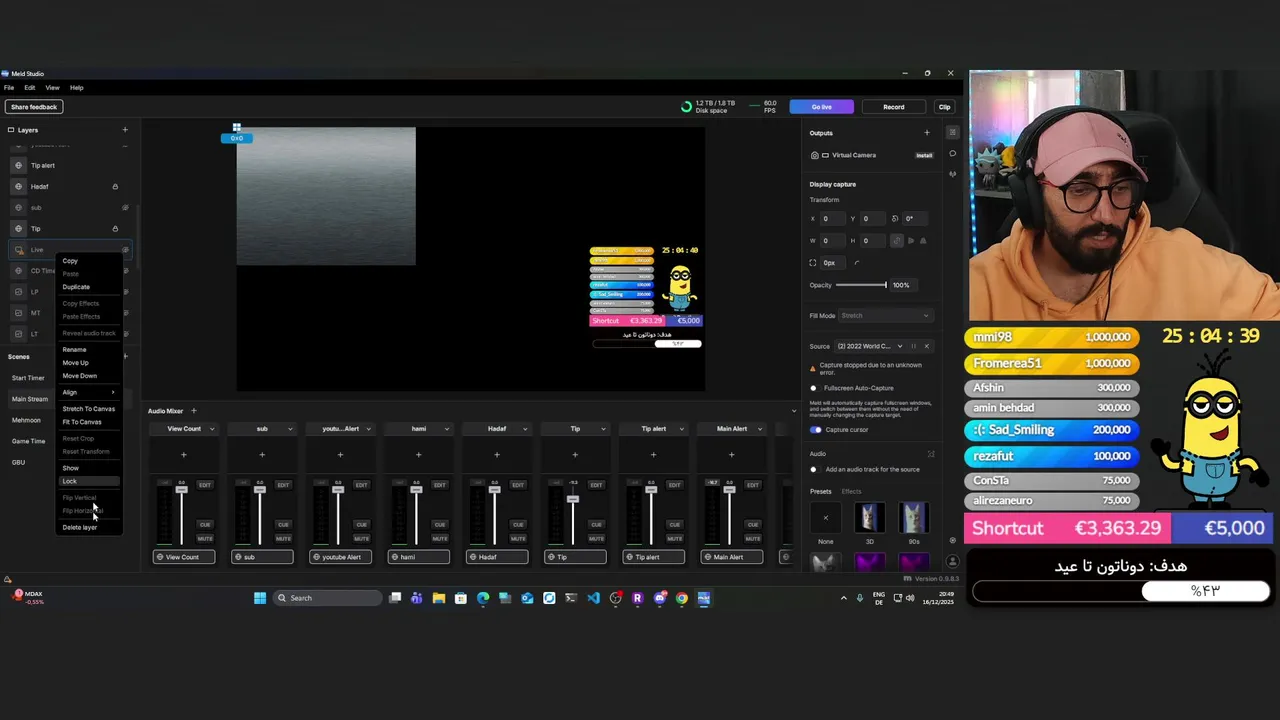The height and width of the screenshot is (720, 1280).
Task: Open the Hadaf track dropdown
Action: [x=525, y=429]
